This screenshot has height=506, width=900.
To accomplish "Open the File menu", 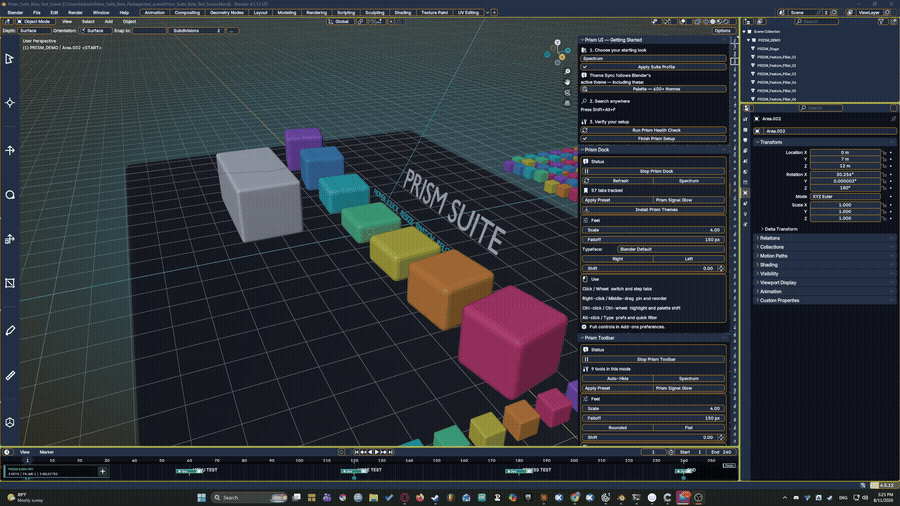I will tap(37, 13).
